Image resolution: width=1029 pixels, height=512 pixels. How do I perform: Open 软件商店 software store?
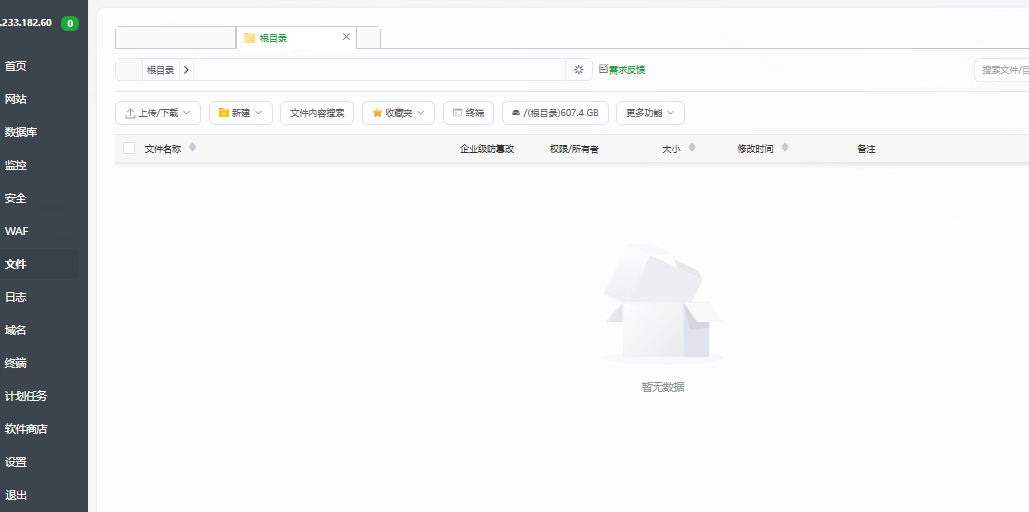(x=26, y=429)
